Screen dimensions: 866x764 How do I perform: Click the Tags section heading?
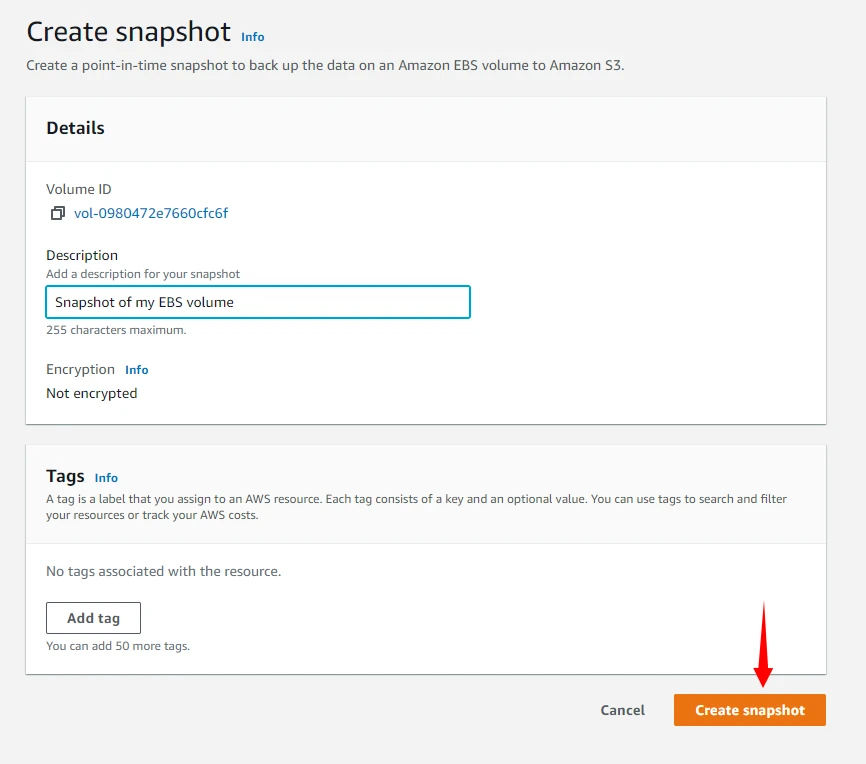point(65,477)
